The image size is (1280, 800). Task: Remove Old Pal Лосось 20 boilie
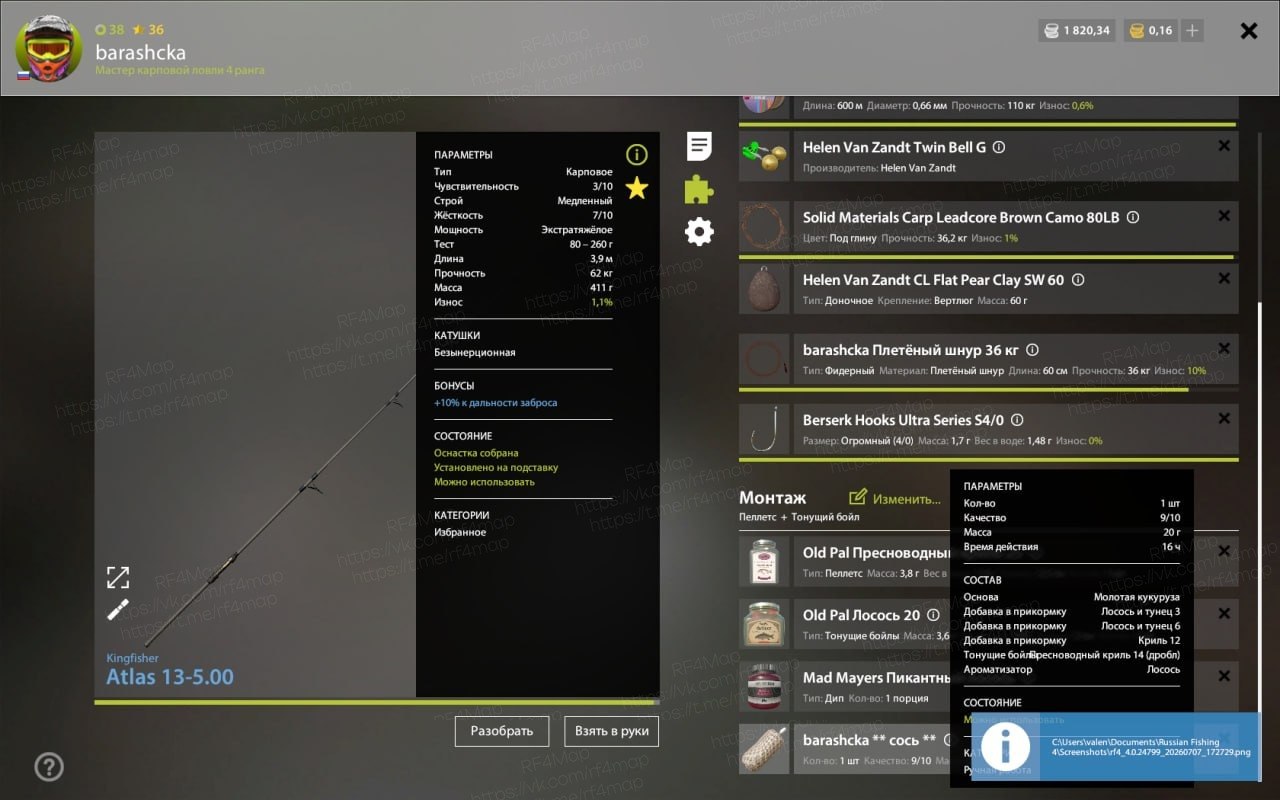point(1224,613)
